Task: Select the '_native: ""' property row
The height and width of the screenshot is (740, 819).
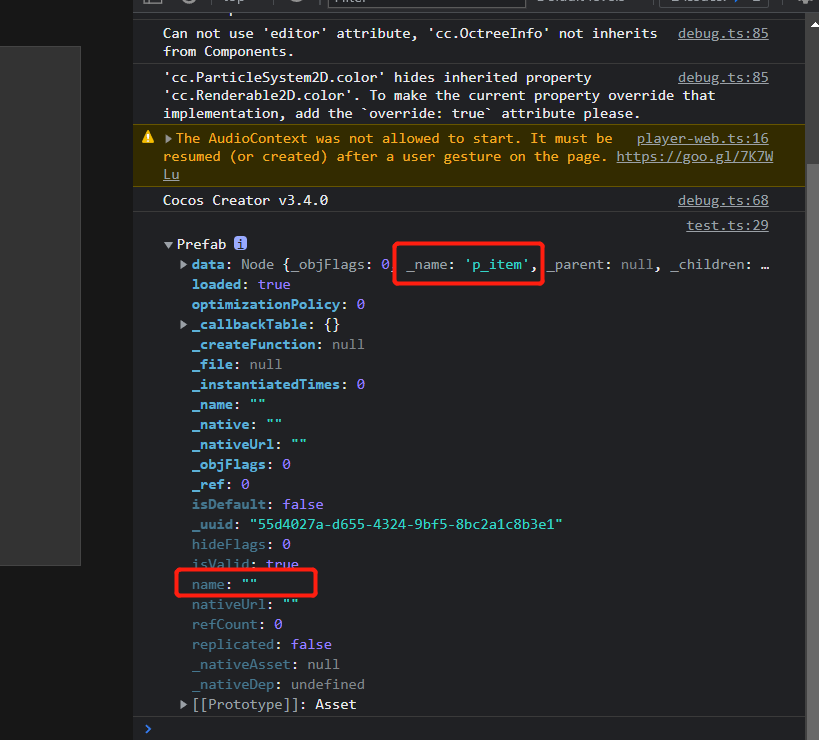Action: 237,425
